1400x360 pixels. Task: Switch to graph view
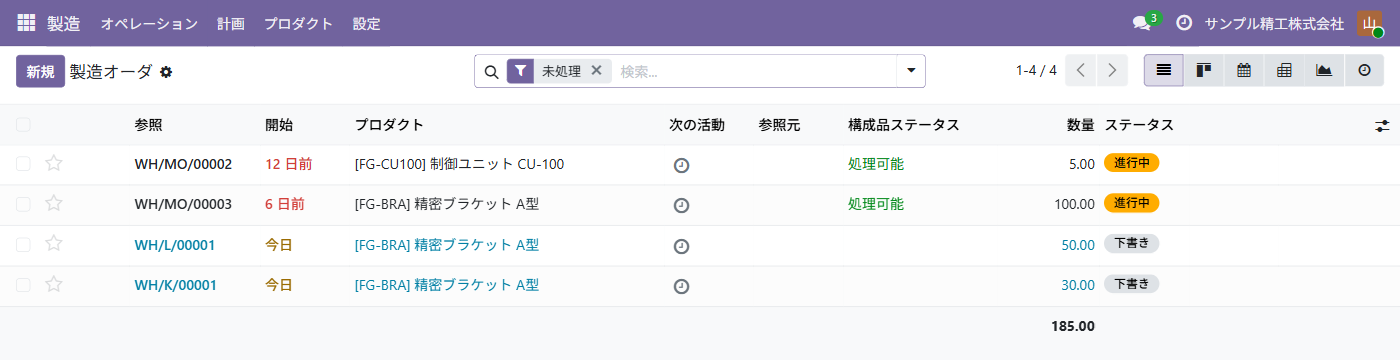[x=1324, y=70]
